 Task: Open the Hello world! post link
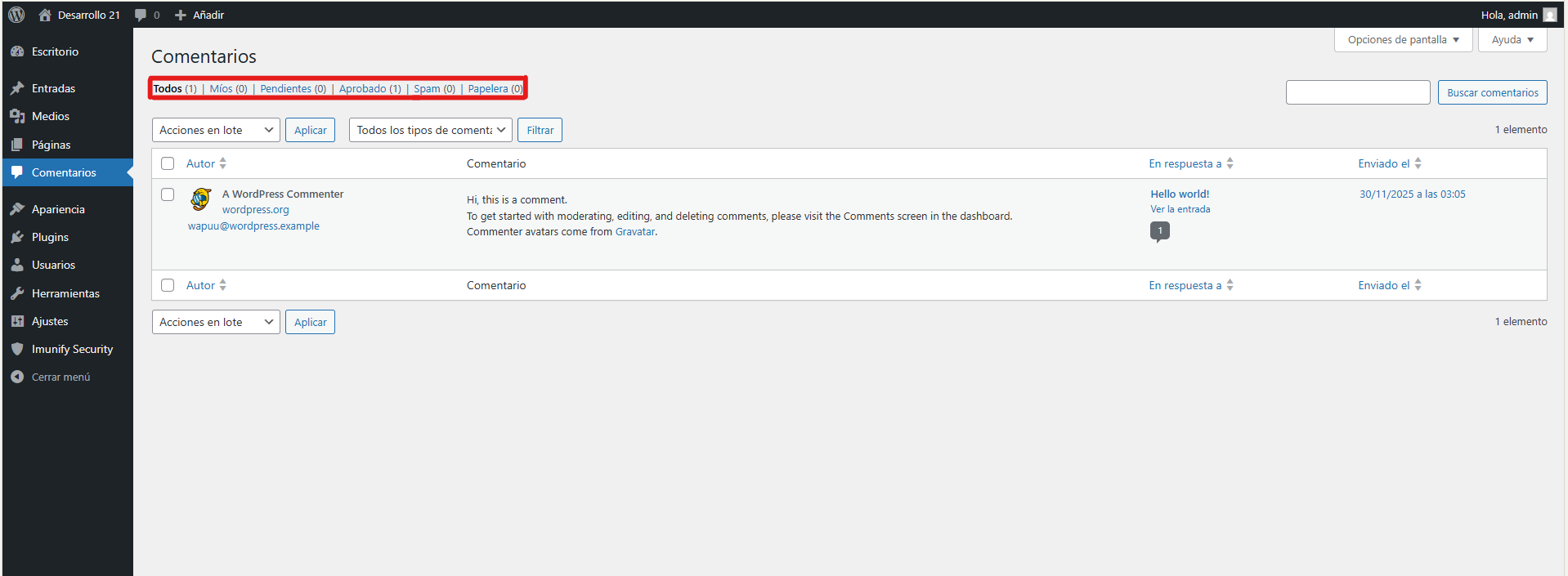coord(1180,194)
